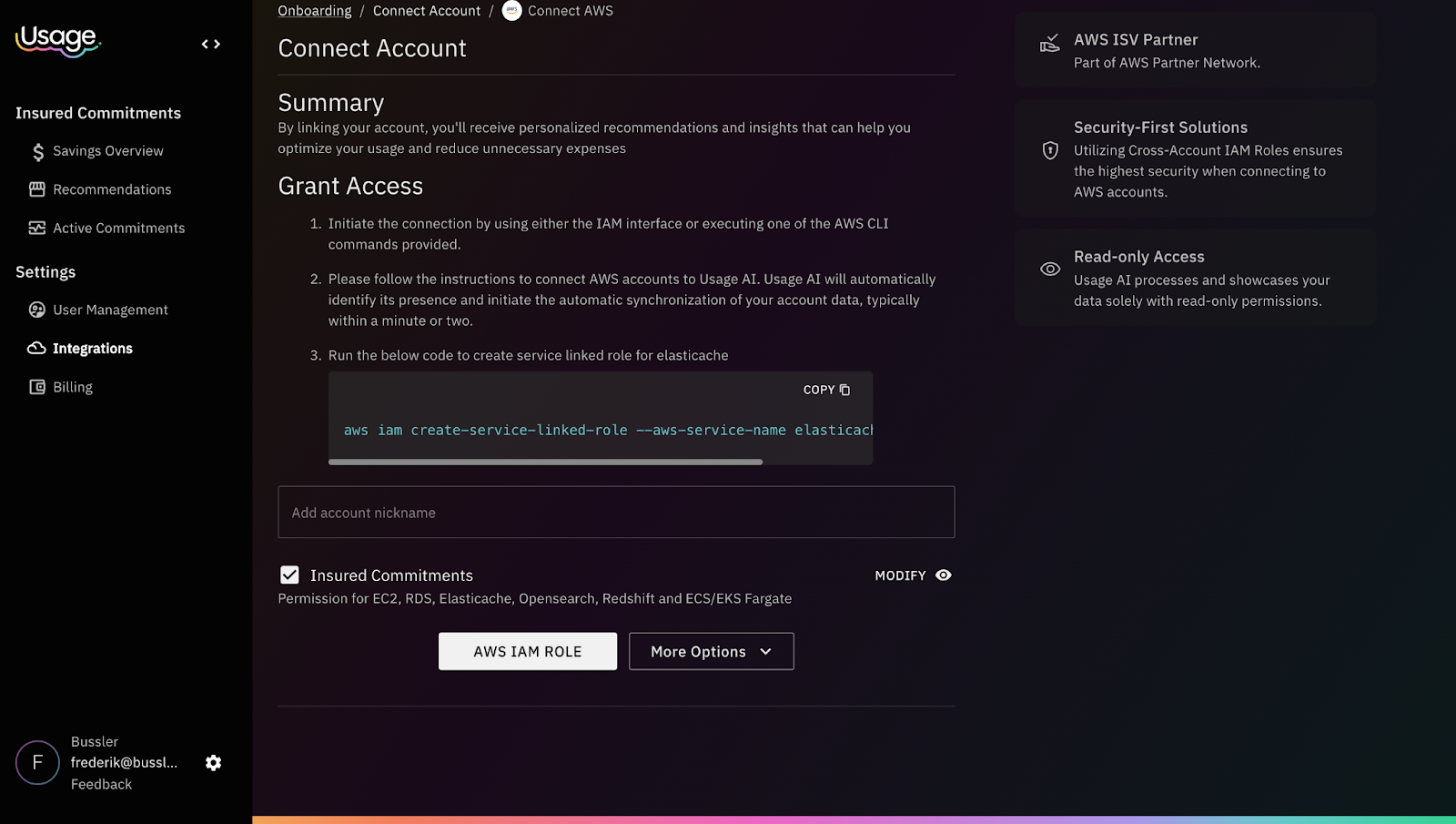Open account settings via the gear icon
Screen dimensions: 1456x824
(x=213, y=763)
